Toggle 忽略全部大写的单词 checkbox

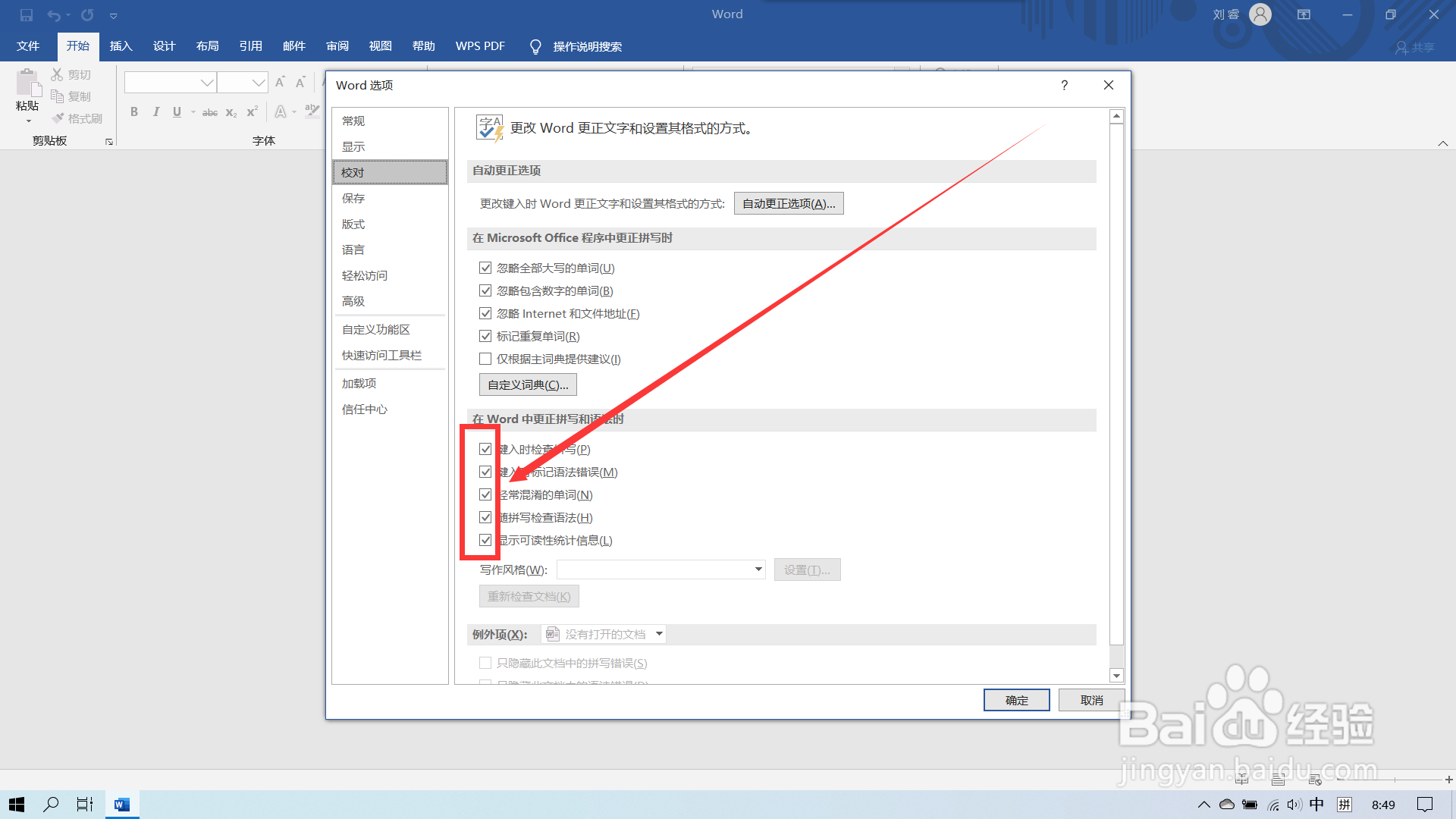point(485,268)
